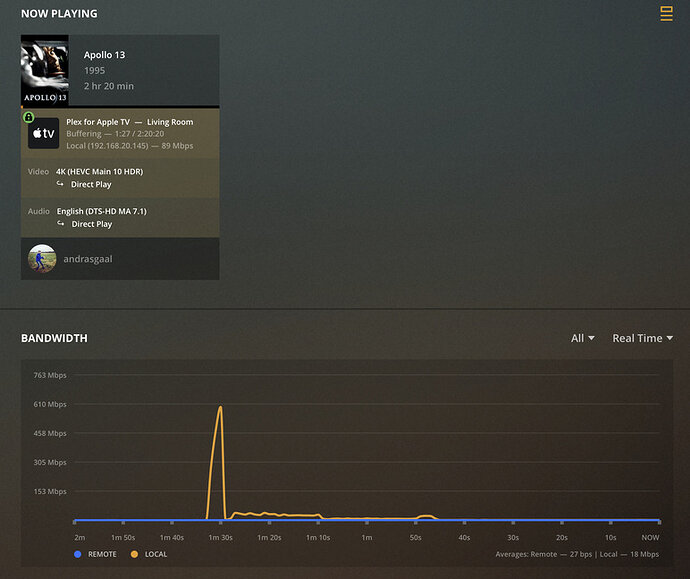
Task: Click the view mode toggle icon
Action: (666, 13)
